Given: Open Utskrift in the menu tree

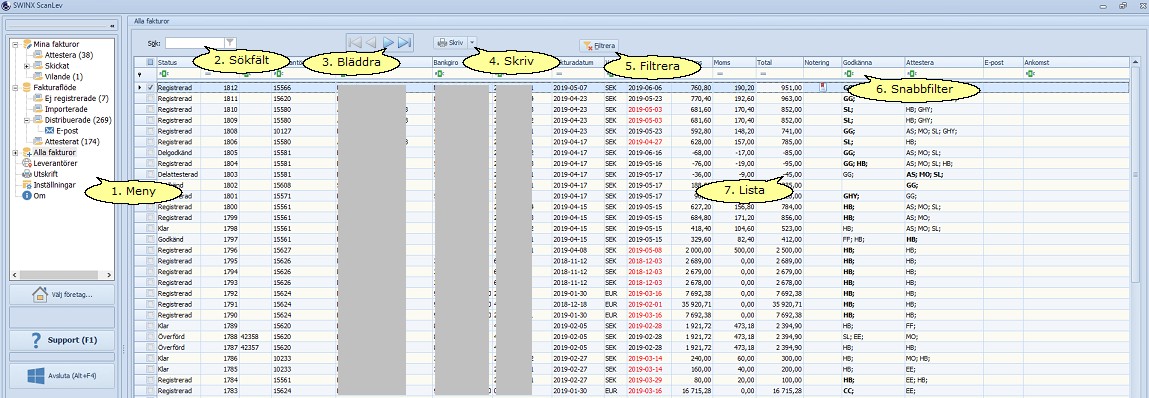Looking at the screenshot, I should coord(45,174).
